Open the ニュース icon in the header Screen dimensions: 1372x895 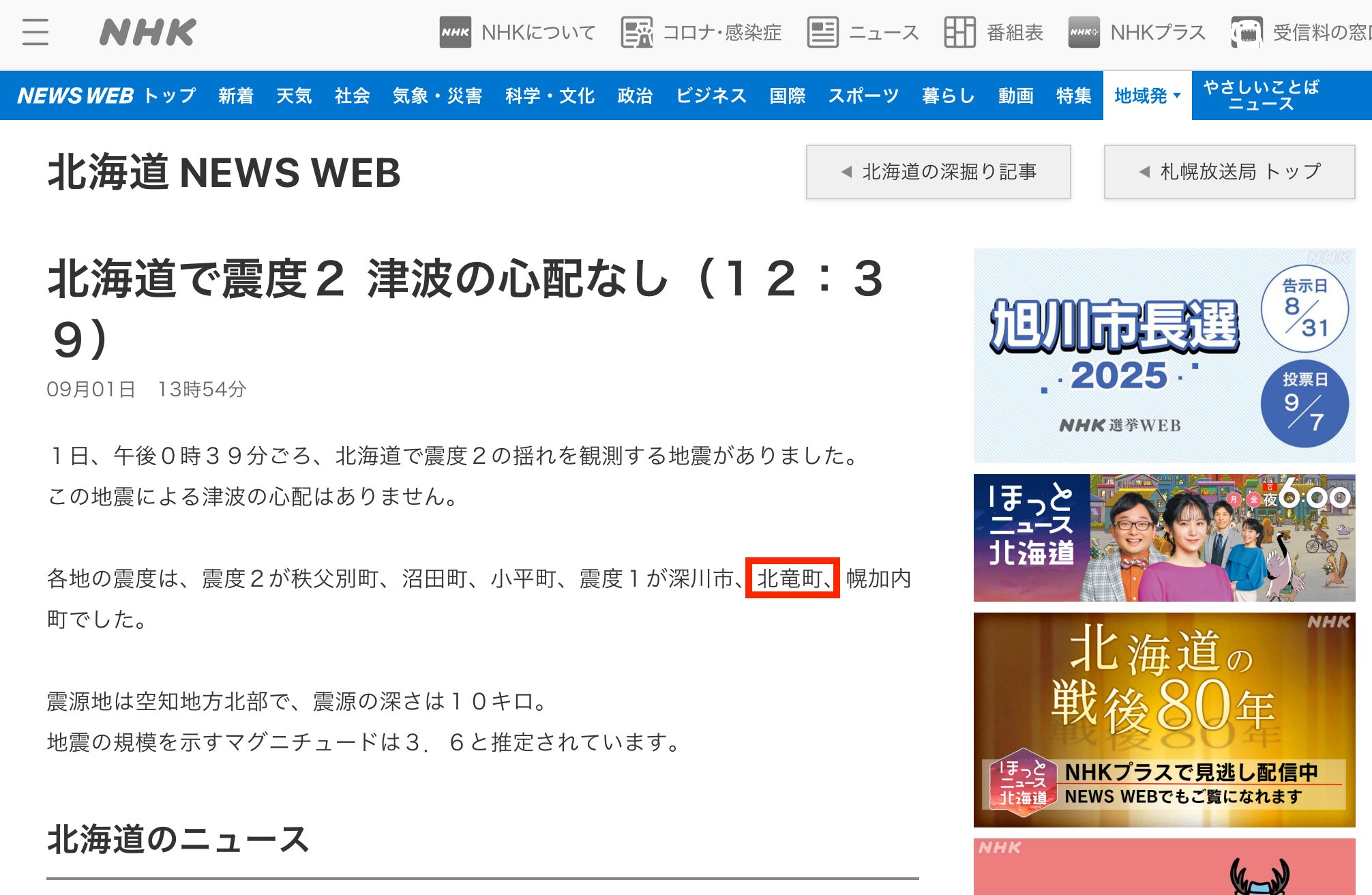tap(822, 32)
